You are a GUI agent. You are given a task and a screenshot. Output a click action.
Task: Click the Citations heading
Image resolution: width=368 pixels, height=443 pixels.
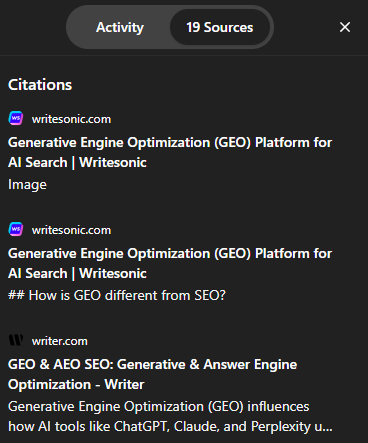[x=40, y=85]
